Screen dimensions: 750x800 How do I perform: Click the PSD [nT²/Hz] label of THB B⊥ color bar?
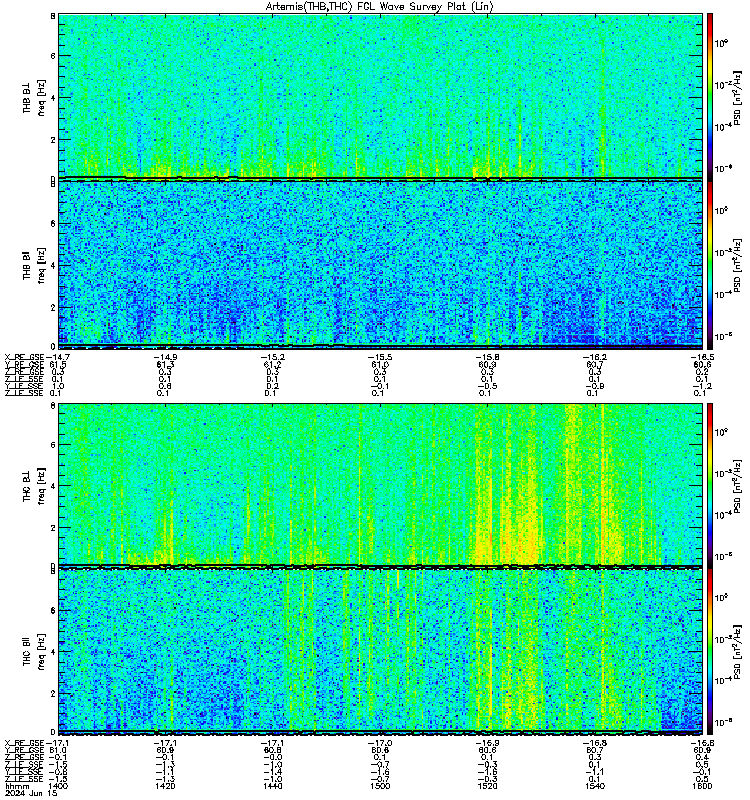[737, 98]
